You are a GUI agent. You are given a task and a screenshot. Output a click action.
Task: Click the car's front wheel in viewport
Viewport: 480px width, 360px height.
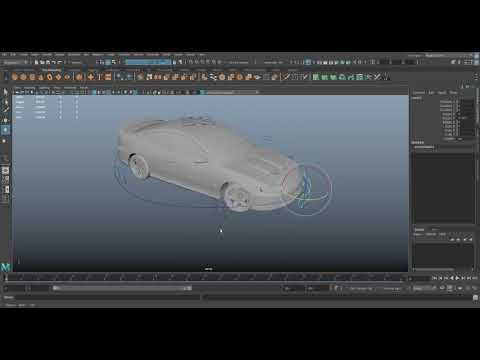click(237, 197)
